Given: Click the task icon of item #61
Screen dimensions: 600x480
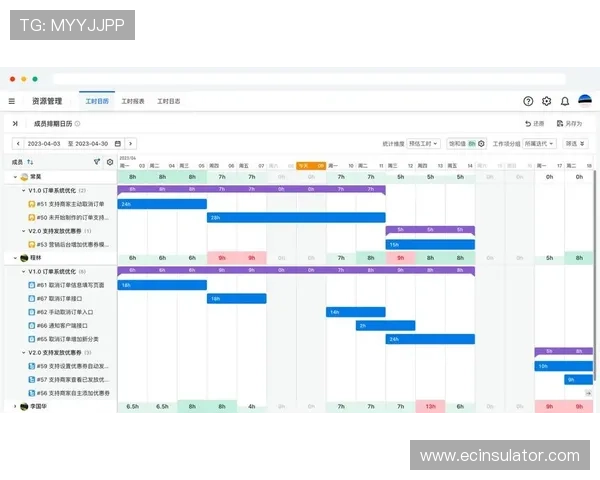Looking at the screenshot, I should [x=32, y=285].
